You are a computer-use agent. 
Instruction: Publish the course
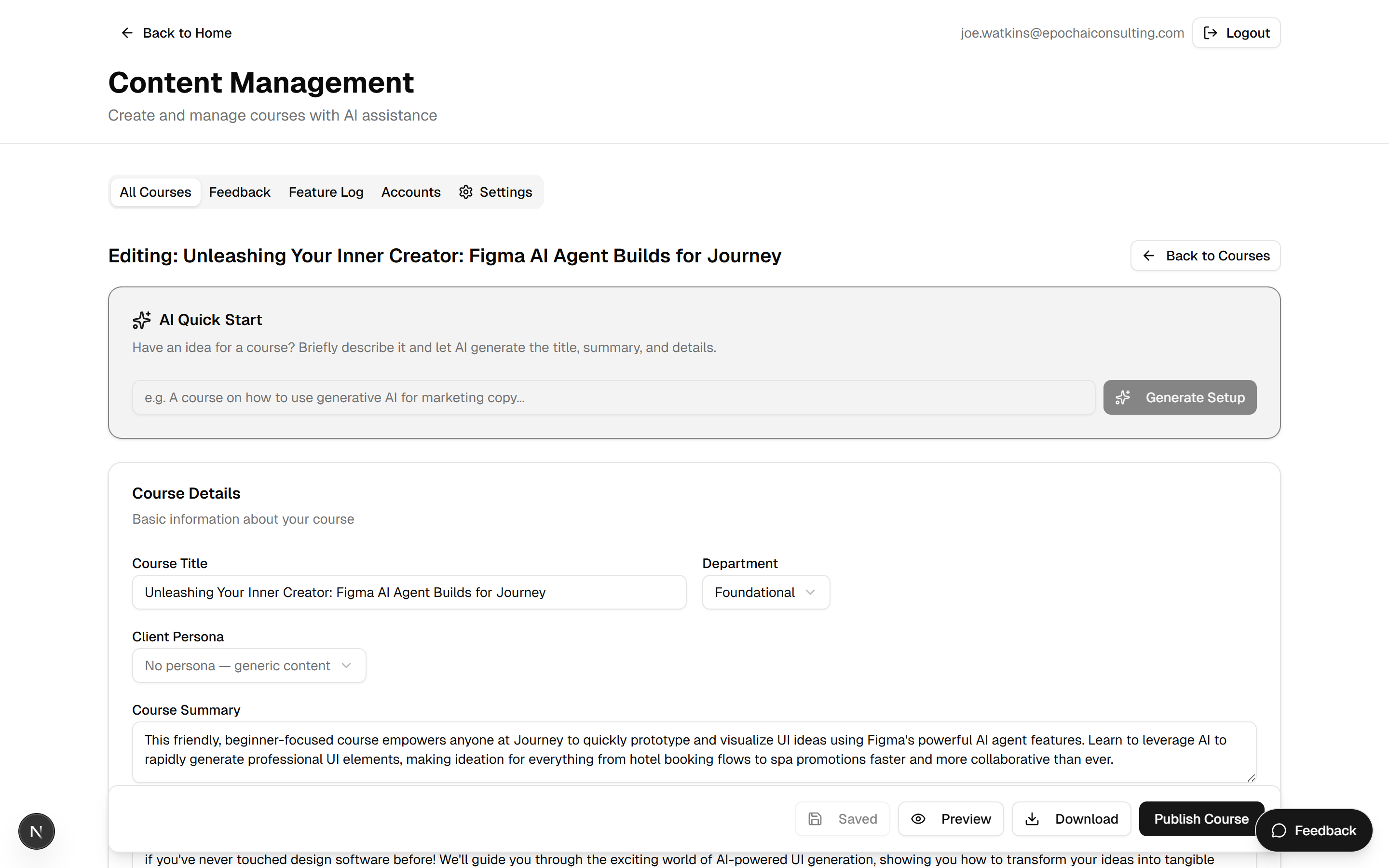pos(1201,819)
